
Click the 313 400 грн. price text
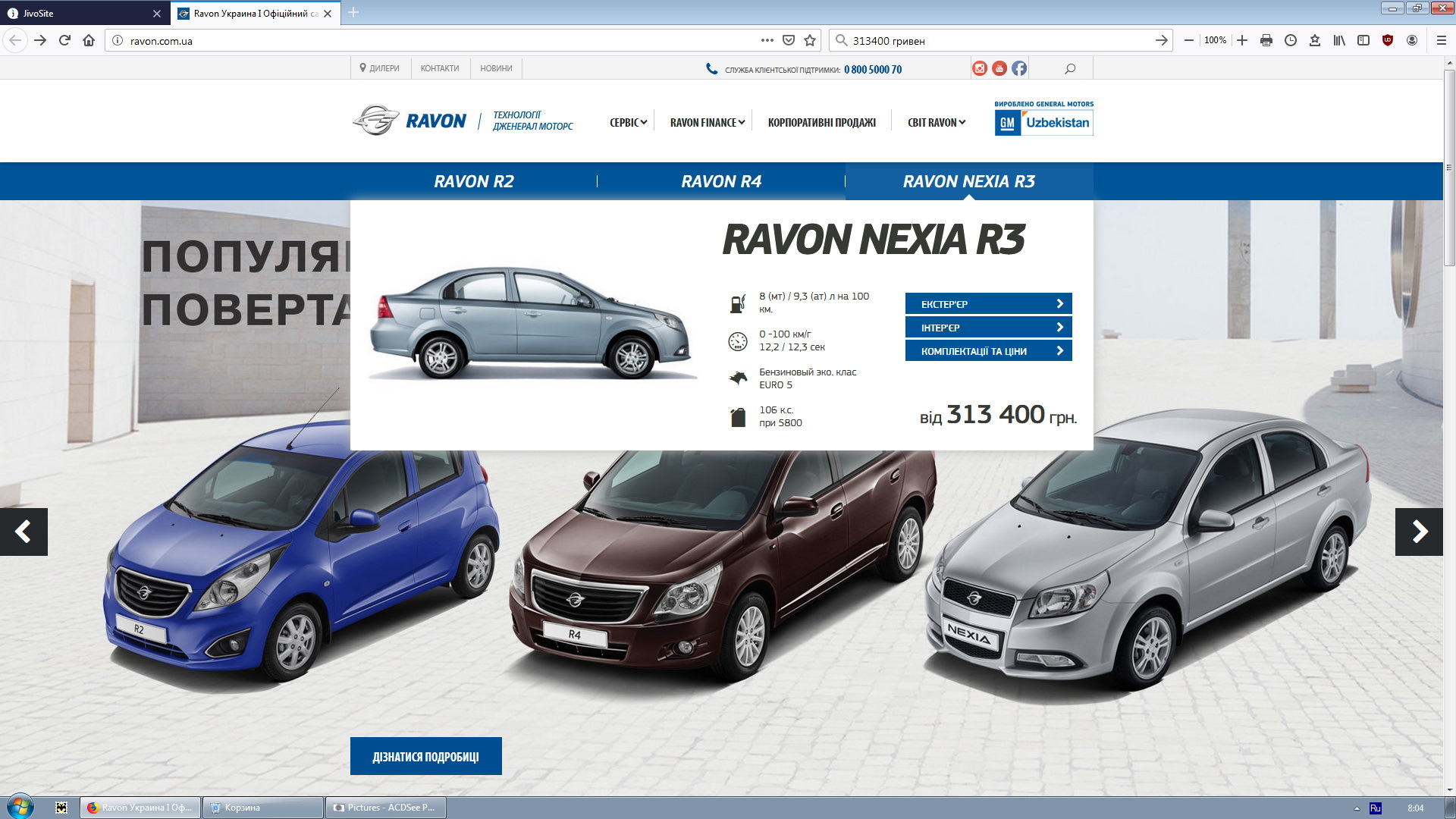point(1011,415)
